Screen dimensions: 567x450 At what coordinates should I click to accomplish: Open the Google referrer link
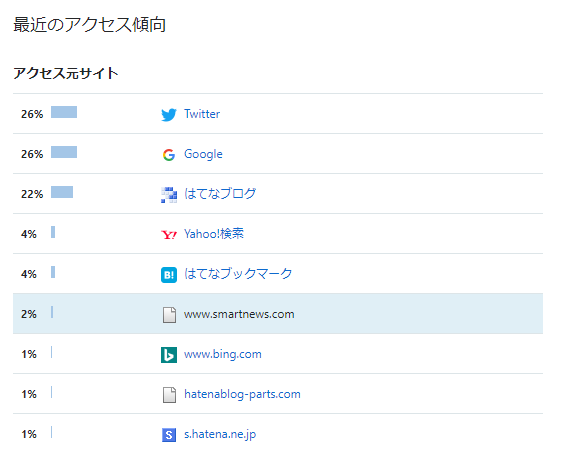click(203, 154)
